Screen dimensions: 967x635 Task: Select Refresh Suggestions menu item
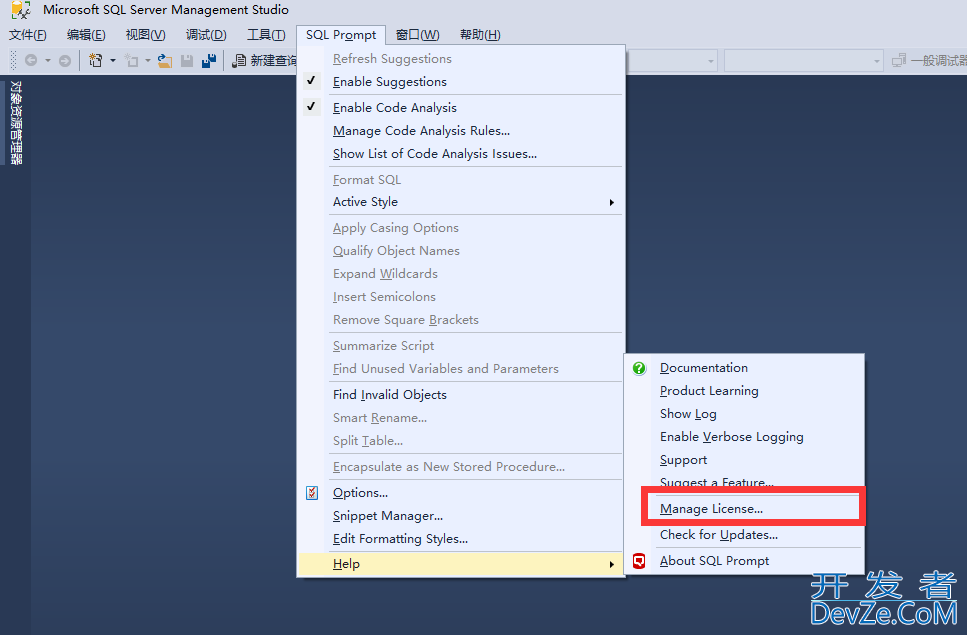(x=392, y=59)
